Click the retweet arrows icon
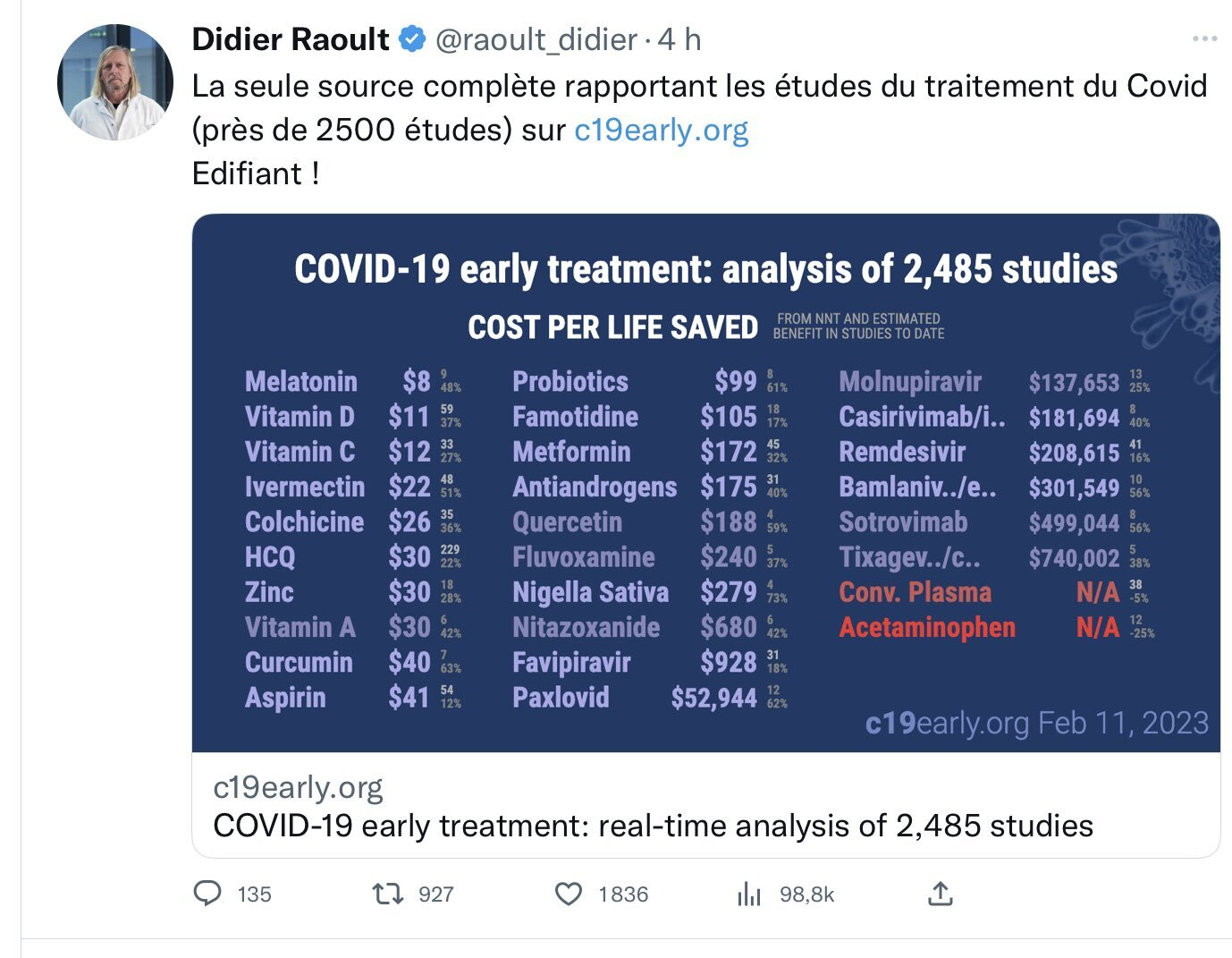Screen dimensions: 1232x958 [388, 893]
